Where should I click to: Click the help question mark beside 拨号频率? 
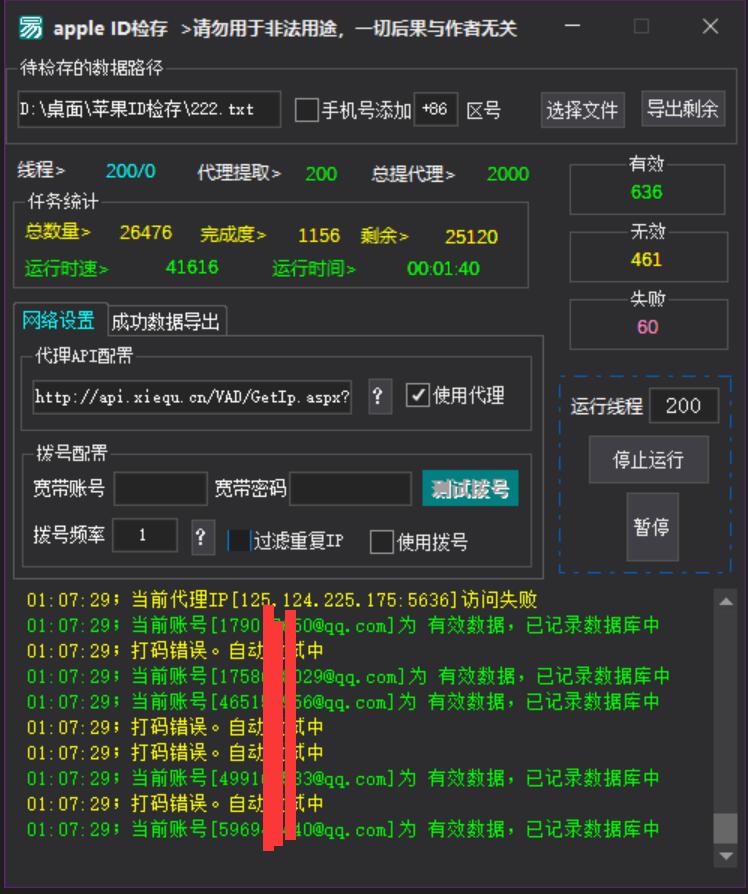(x=202, y=536)
